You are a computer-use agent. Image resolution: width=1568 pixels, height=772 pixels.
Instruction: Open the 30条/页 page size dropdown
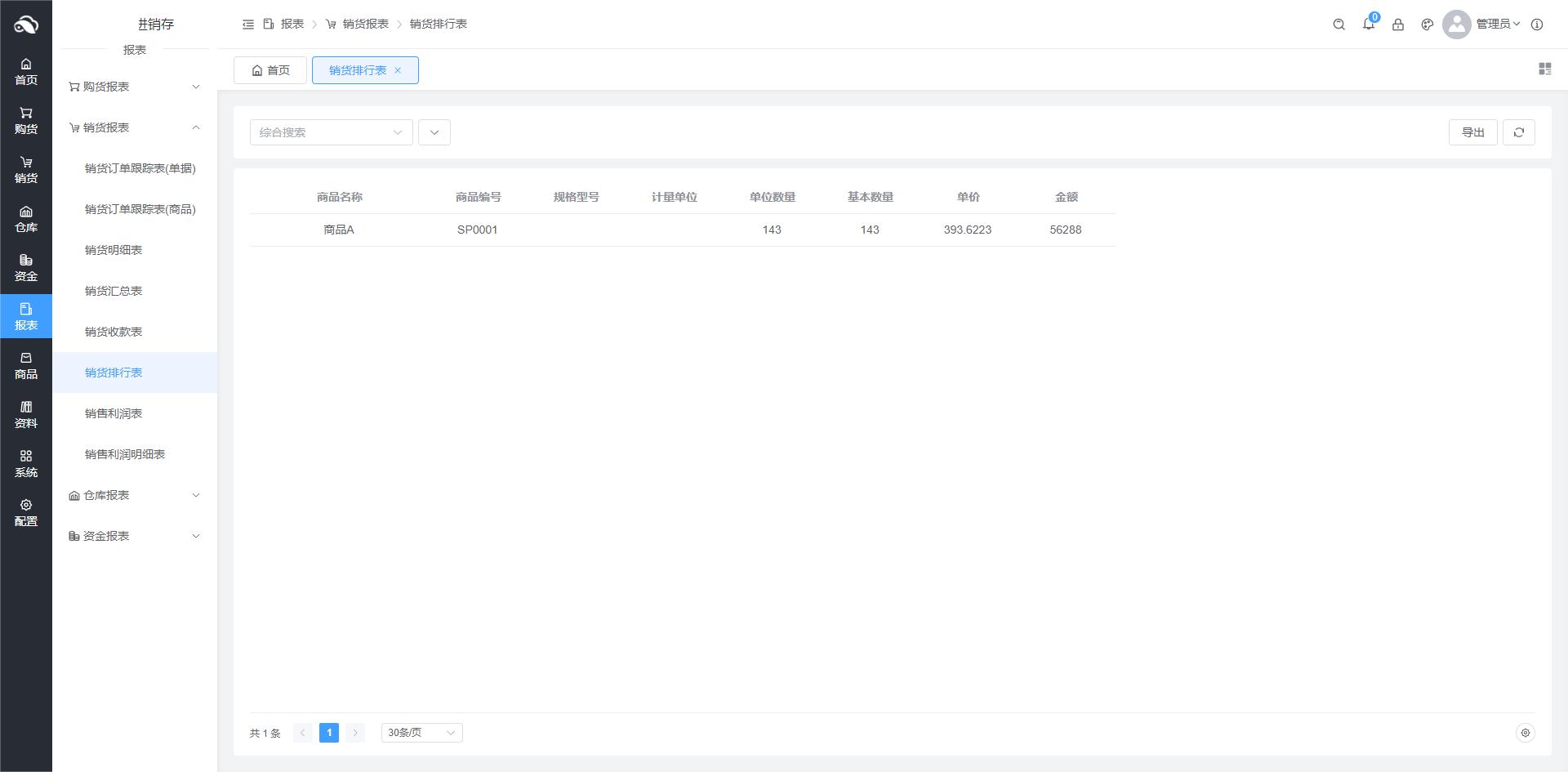421,733
